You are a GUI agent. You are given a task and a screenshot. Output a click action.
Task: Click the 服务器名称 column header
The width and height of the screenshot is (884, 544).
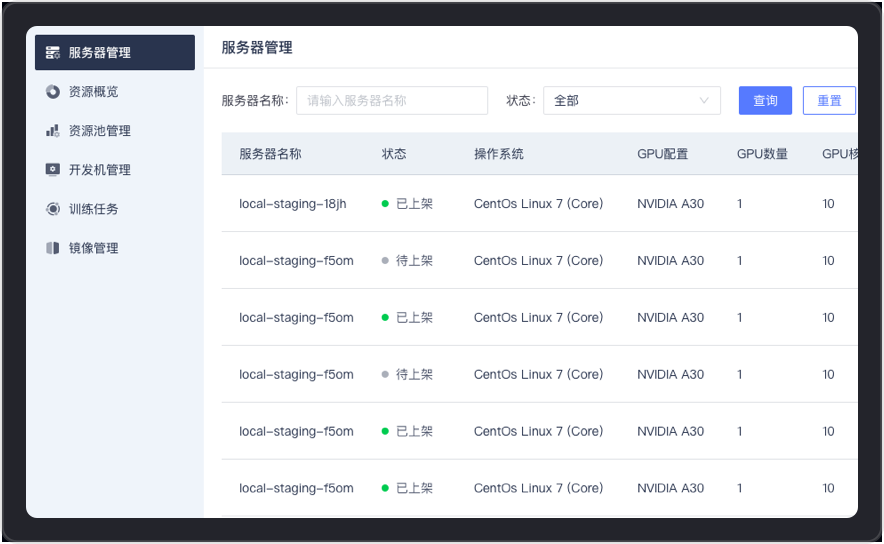click(x=270, y=154)
